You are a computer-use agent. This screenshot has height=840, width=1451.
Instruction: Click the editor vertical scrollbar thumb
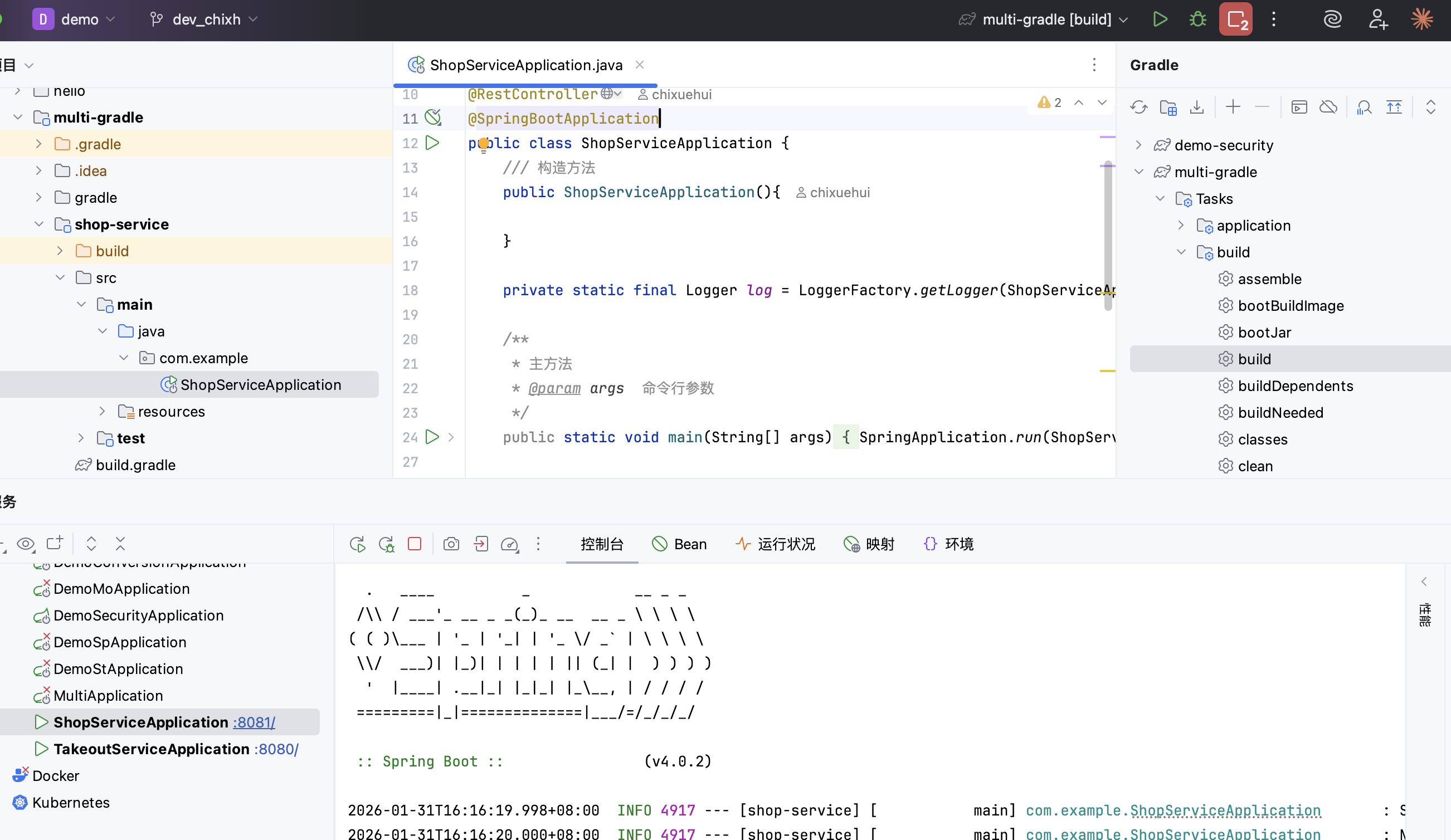tap(1108, 236)
